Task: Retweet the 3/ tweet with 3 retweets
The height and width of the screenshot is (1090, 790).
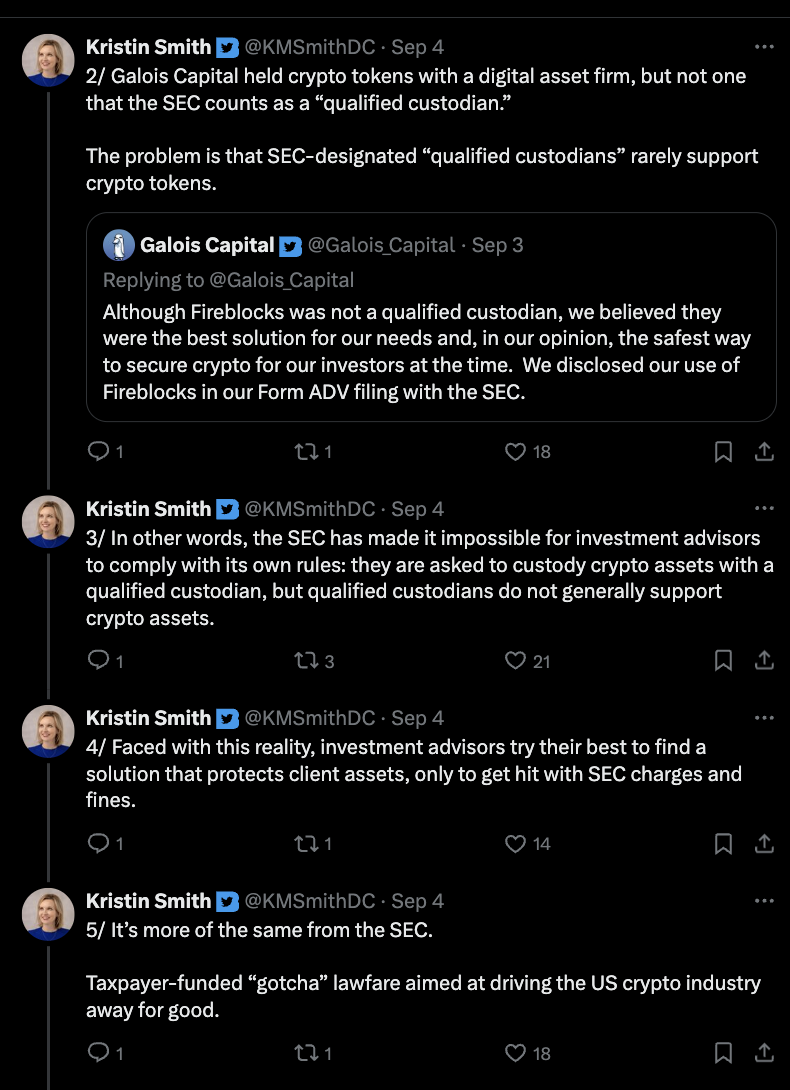Action: click(x=305, y=660)
